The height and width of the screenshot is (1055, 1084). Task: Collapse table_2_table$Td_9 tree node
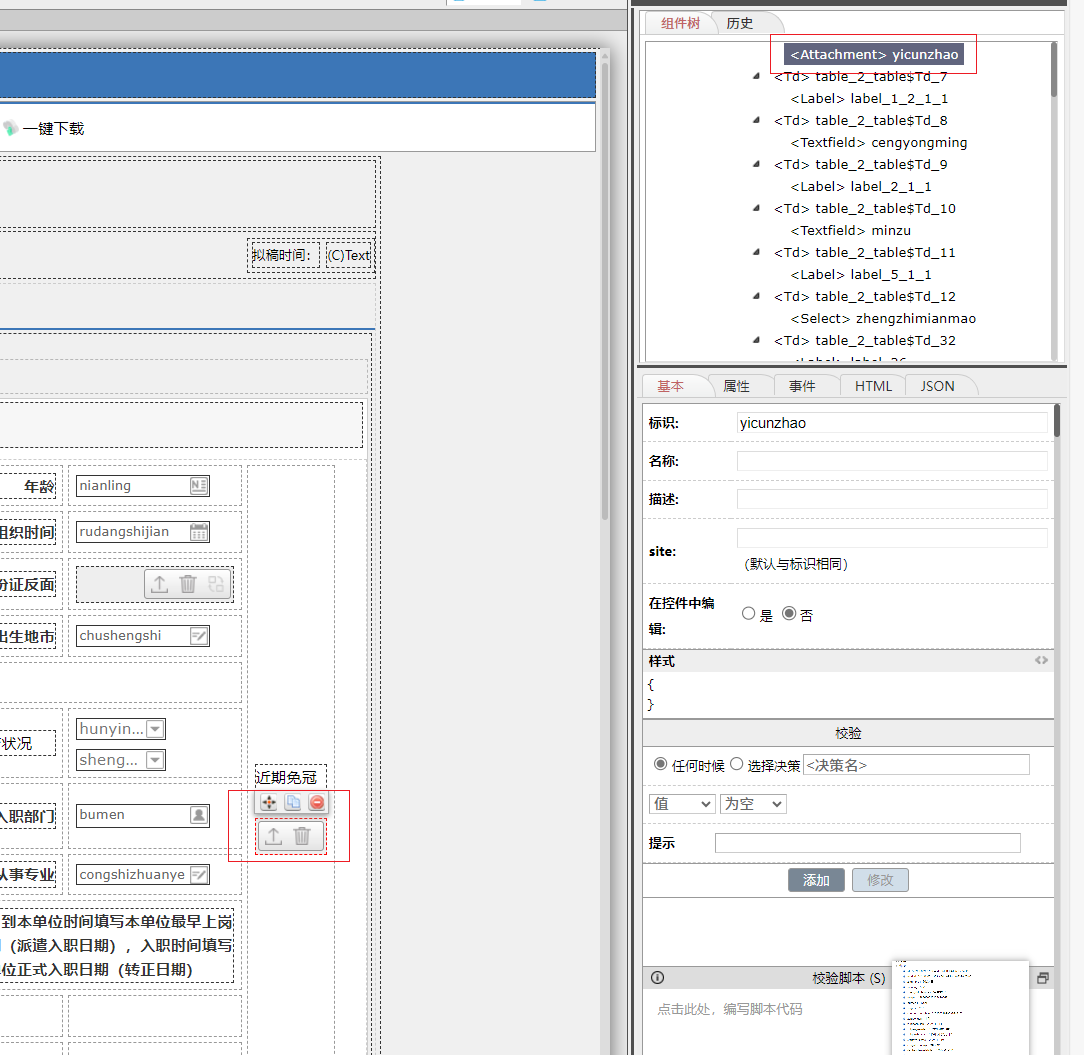[756, 165]
